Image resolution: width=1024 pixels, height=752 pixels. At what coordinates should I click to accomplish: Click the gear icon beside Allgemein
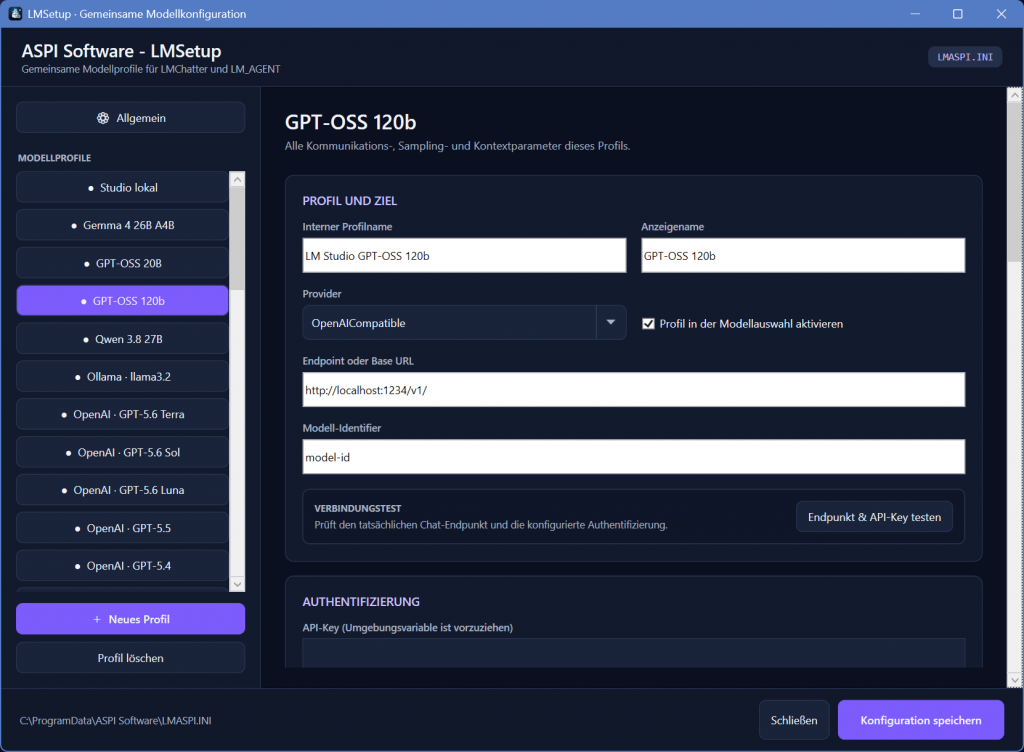coord(103,118)
